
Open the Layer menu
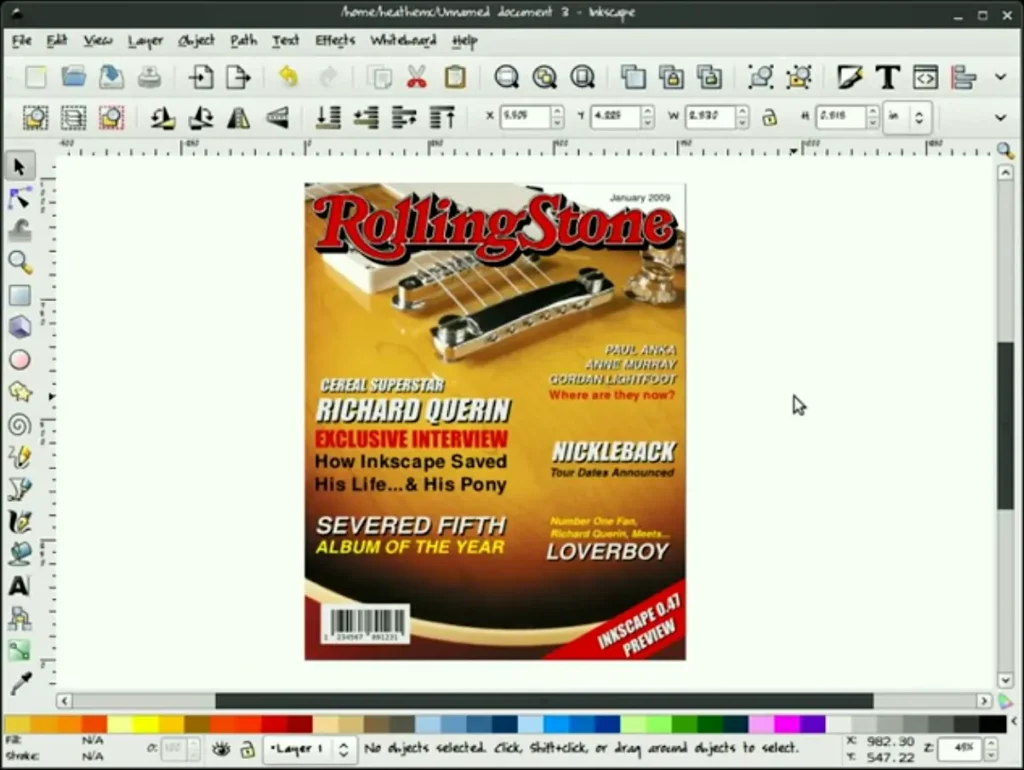pos(145,41)
